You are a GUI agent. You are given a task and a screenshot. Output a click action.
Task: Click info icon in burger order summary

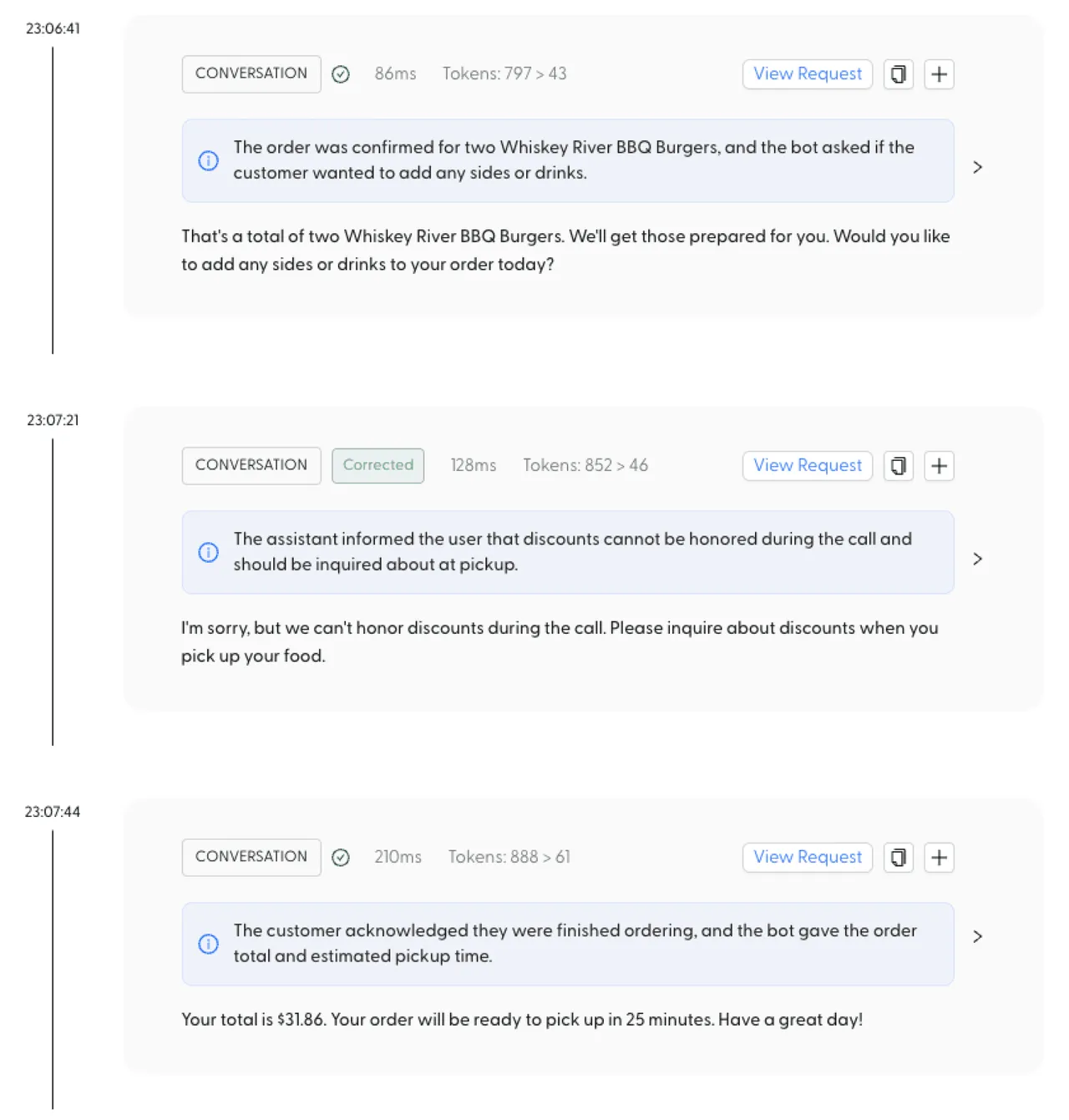point(209,160)
